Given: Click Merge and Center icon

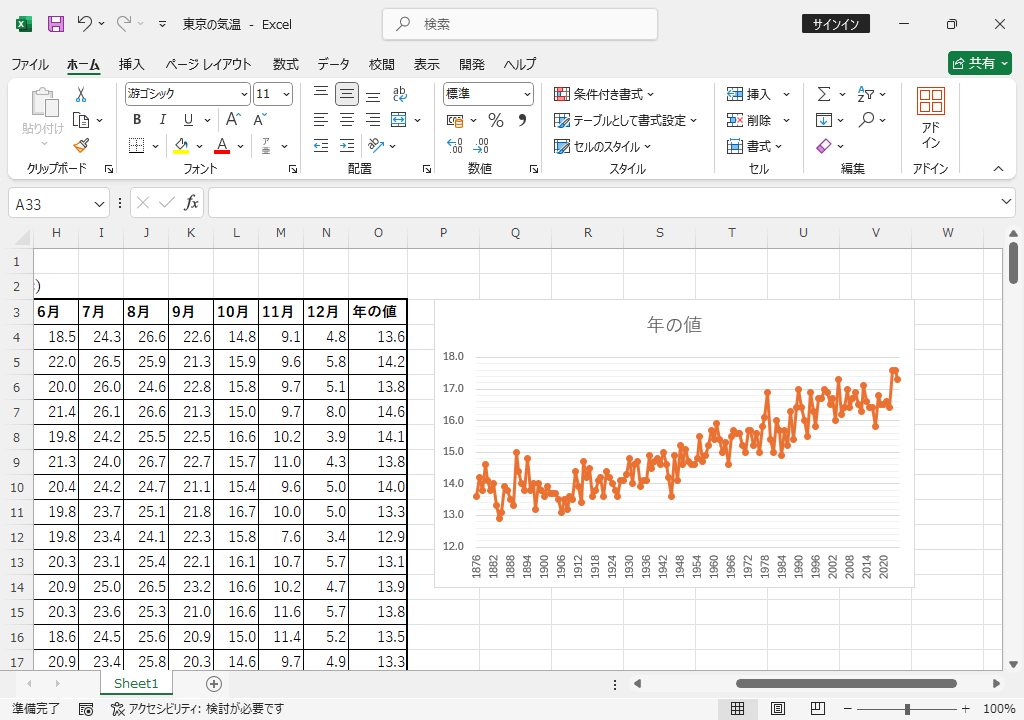Looking at the screenshot, I should 398,120.
